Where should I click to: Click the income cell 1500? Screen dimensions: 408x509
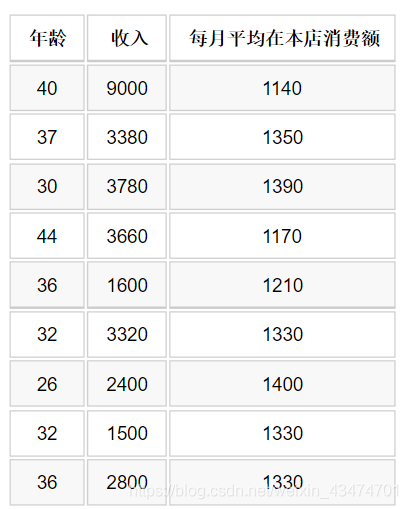pos(127,433)
